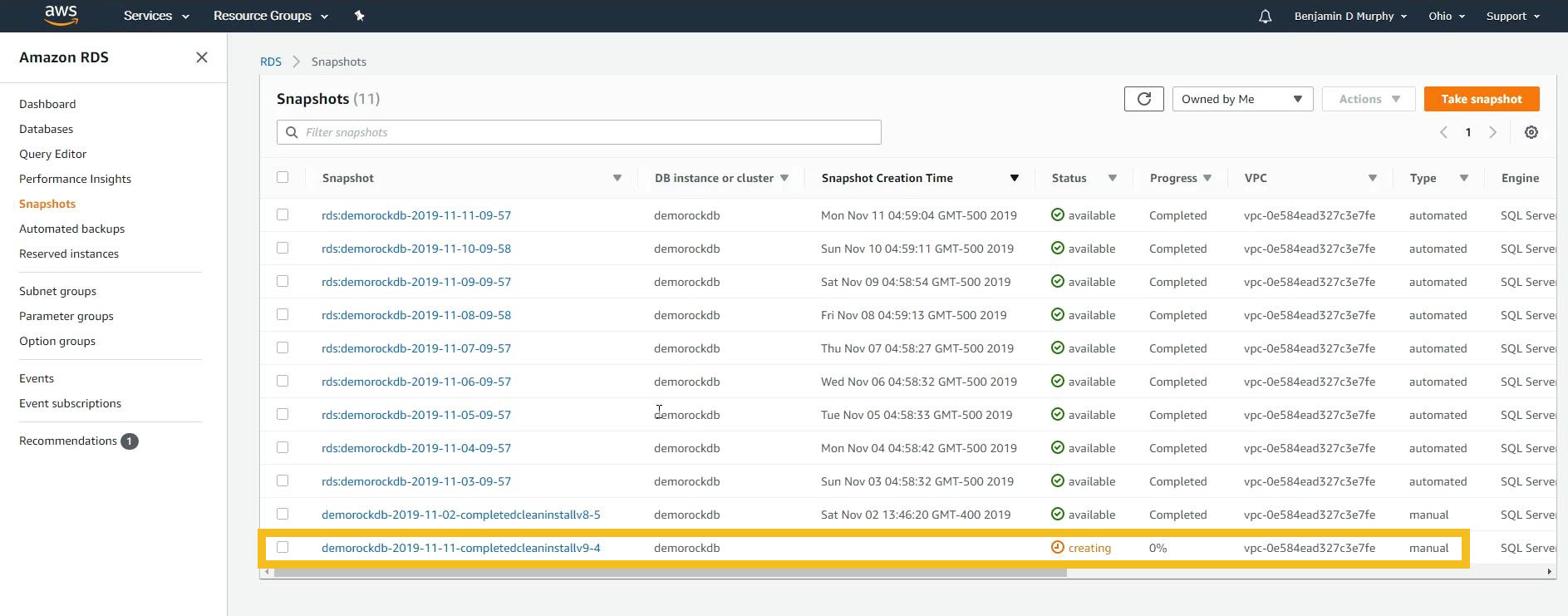This screenshot has height=616, width=1568.
Task: Open the Services dropdown
Action: (156, 16)
